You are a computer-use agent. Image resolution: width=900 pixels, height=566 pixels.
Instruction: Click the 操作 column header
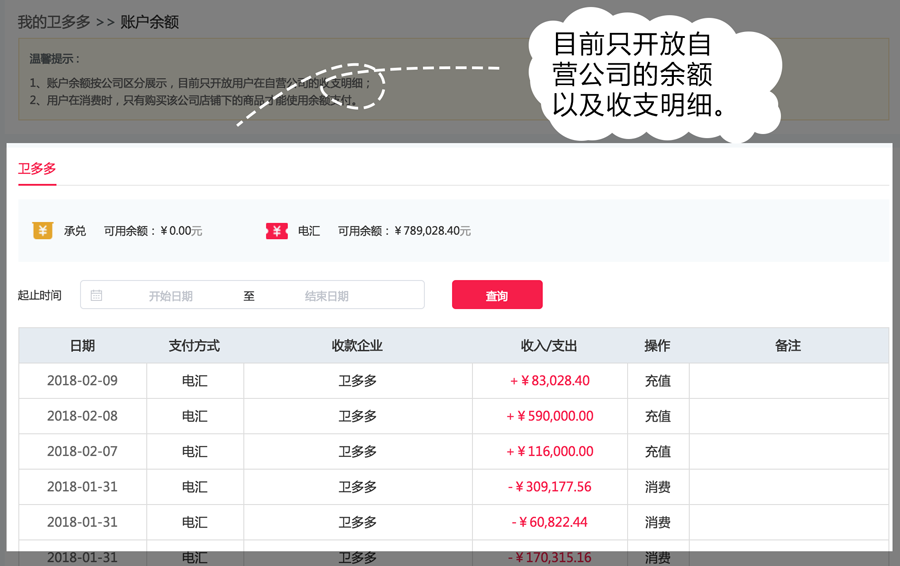[x=657, y=346]
